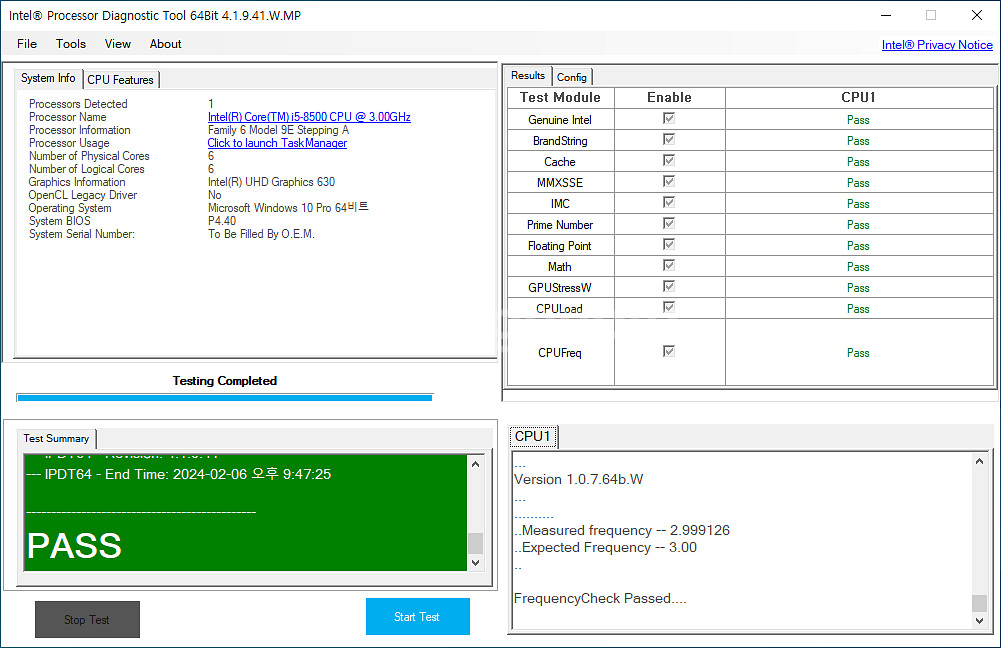The image size is (1001, 648).
Task: Toggle the BrandString enable checkbox
Action: pos(668,139)
